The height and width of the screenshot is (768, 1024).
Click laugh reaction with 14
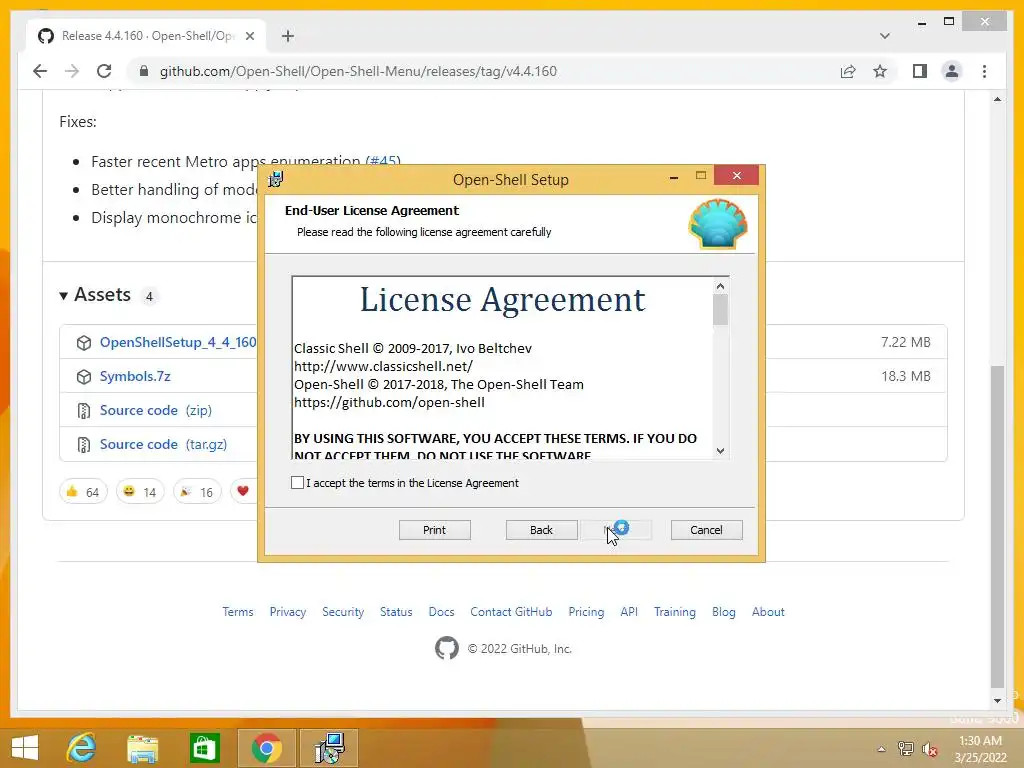tap(140, 492)
